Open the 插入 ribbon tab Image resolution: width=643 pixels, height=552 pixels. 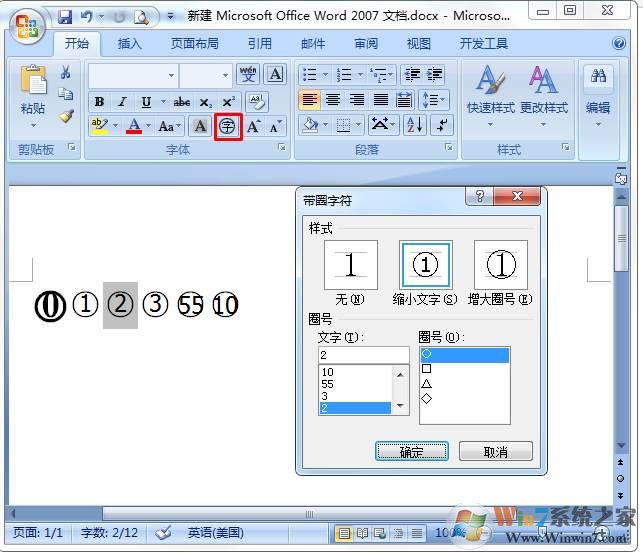tap(130, 43)
